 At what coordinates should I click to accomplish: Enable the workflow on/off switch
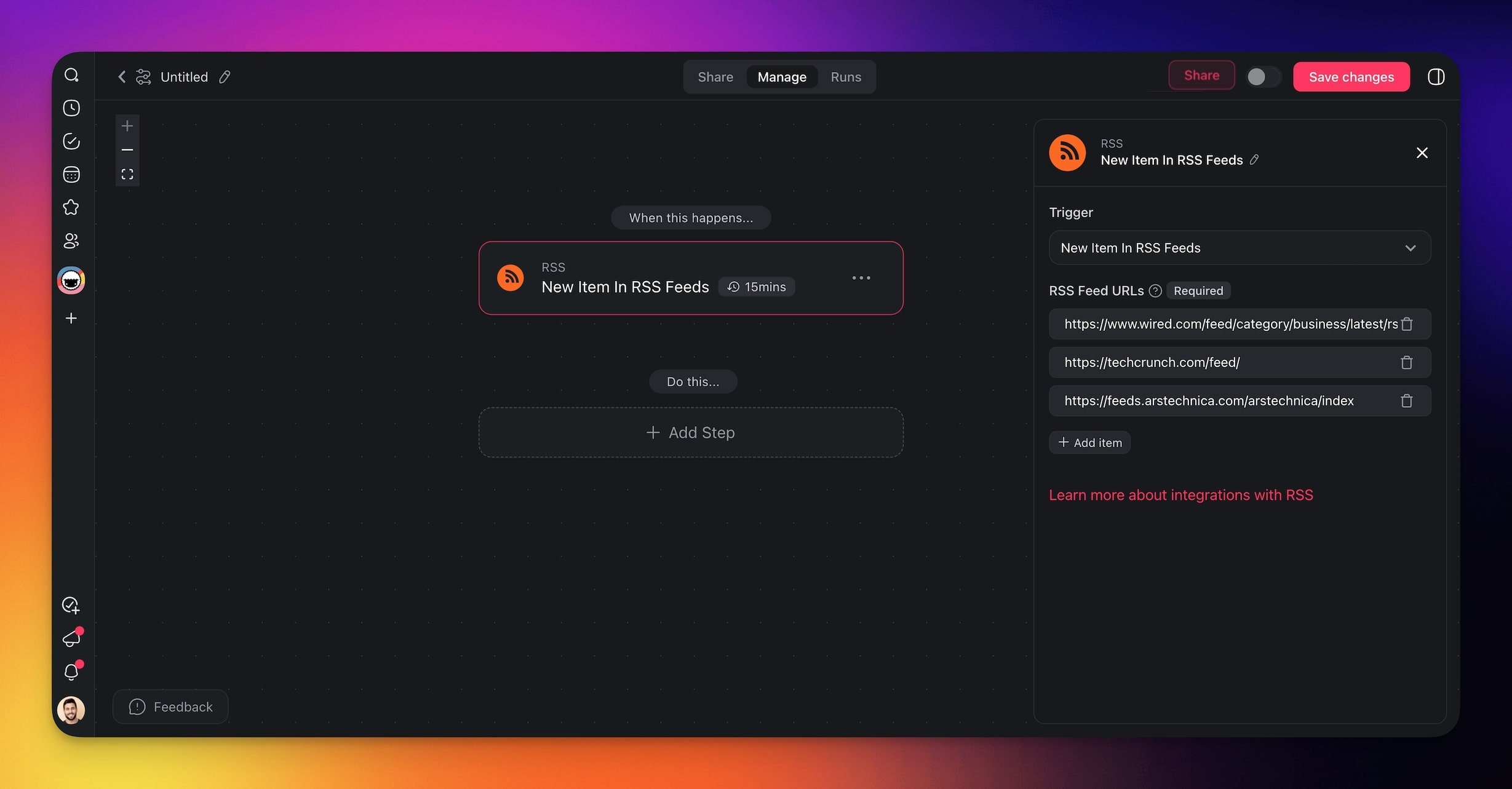[1263, 77]
